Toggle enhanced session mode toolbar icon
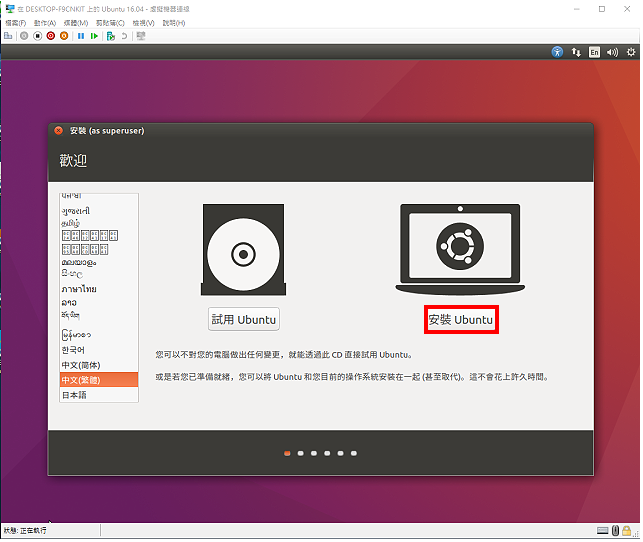 [x=141, y=36]
